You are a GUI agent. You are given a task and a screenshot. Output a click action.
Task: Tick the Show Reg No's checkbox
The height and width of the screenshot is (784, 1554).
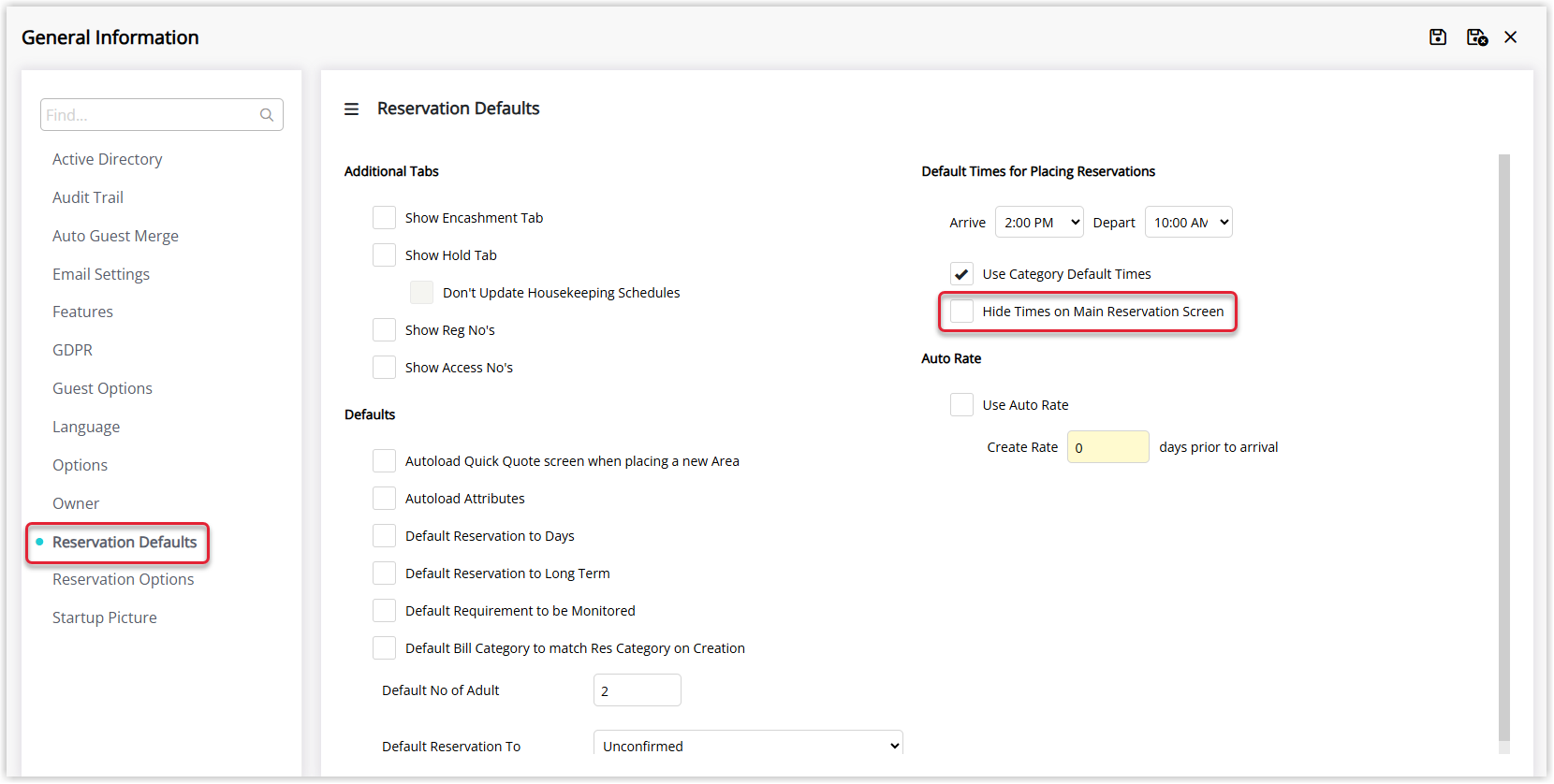coord(384,330)
